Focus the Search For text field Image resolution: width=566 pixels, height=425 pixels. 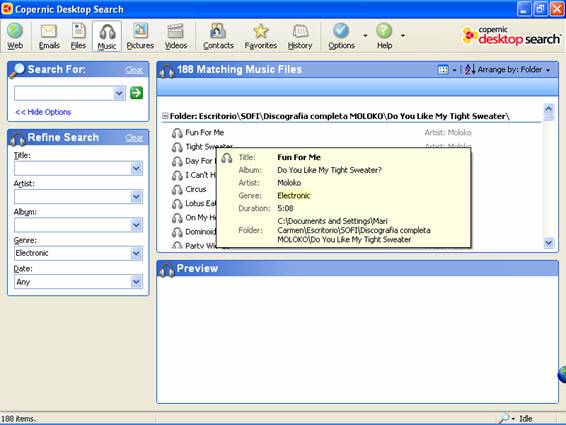(64, 93)
